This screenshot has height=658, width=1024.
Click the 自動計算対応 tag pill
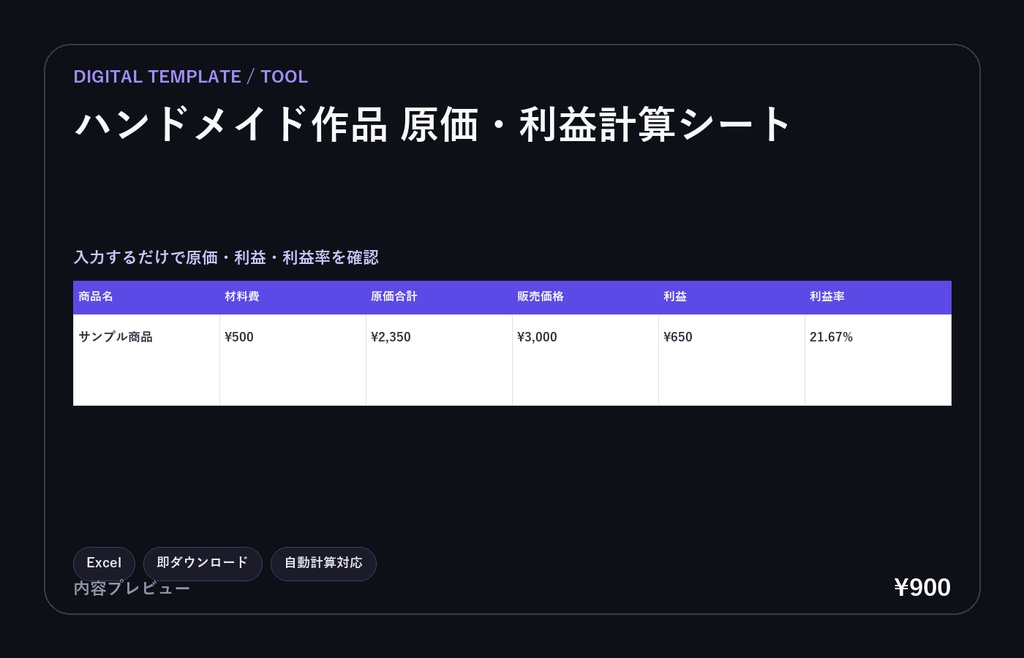tap(323, 563)
